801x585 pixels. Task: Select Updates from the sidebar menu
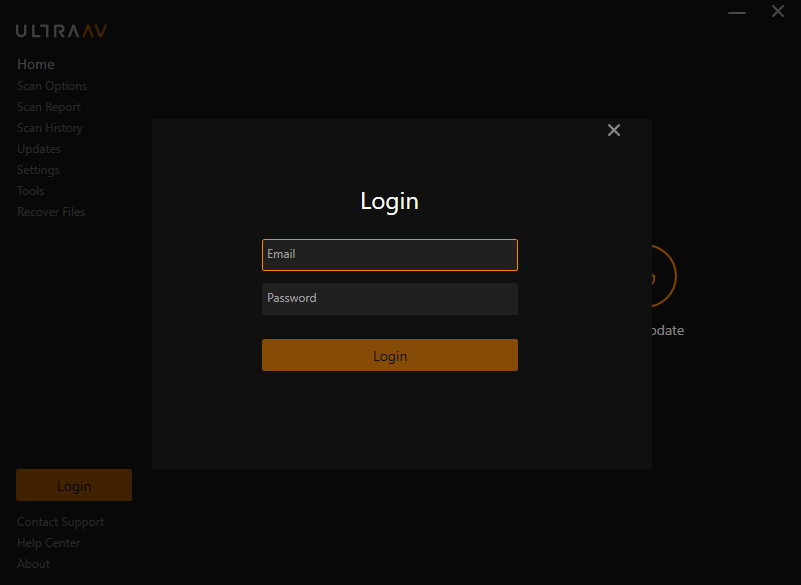[39, 149]
